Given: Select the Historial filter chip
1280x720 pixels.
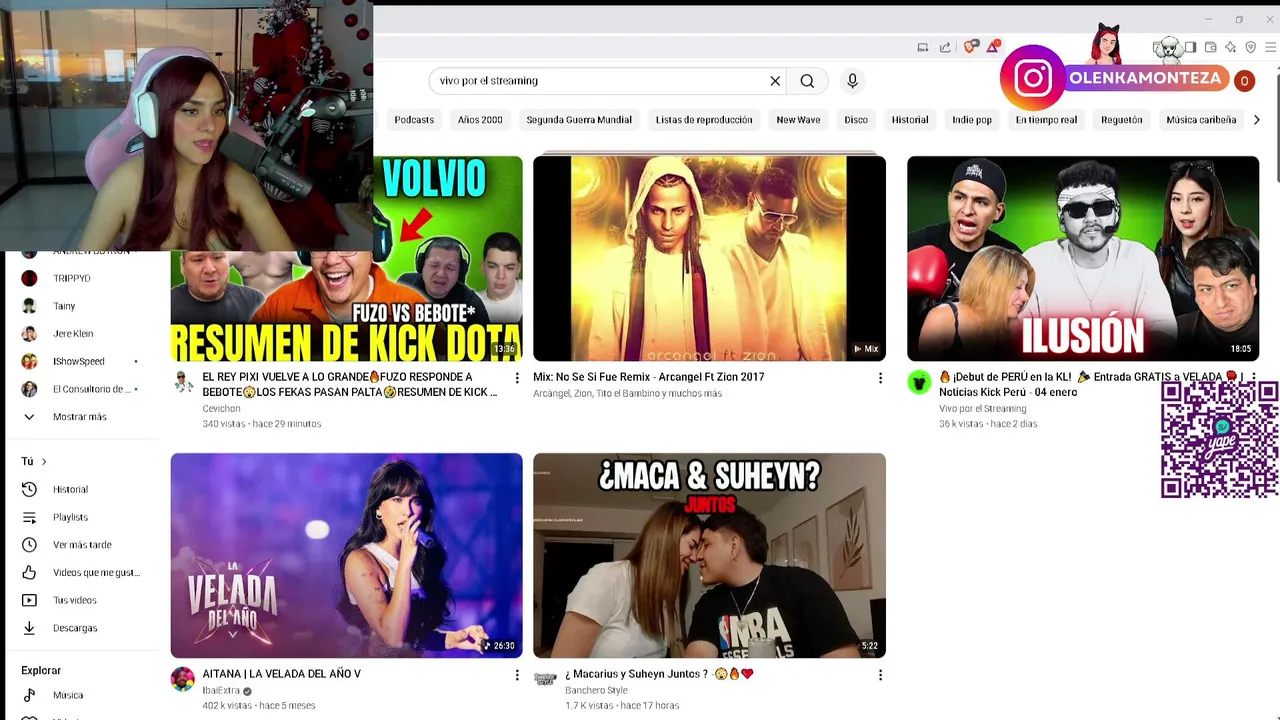Looking at the screenshot, I should pos(910,120).
